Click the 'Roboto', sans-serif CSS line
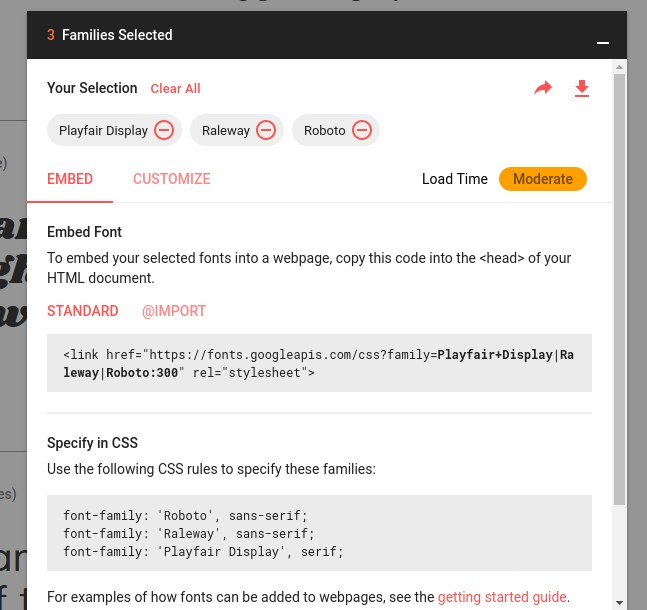 (x=185, y=515)
